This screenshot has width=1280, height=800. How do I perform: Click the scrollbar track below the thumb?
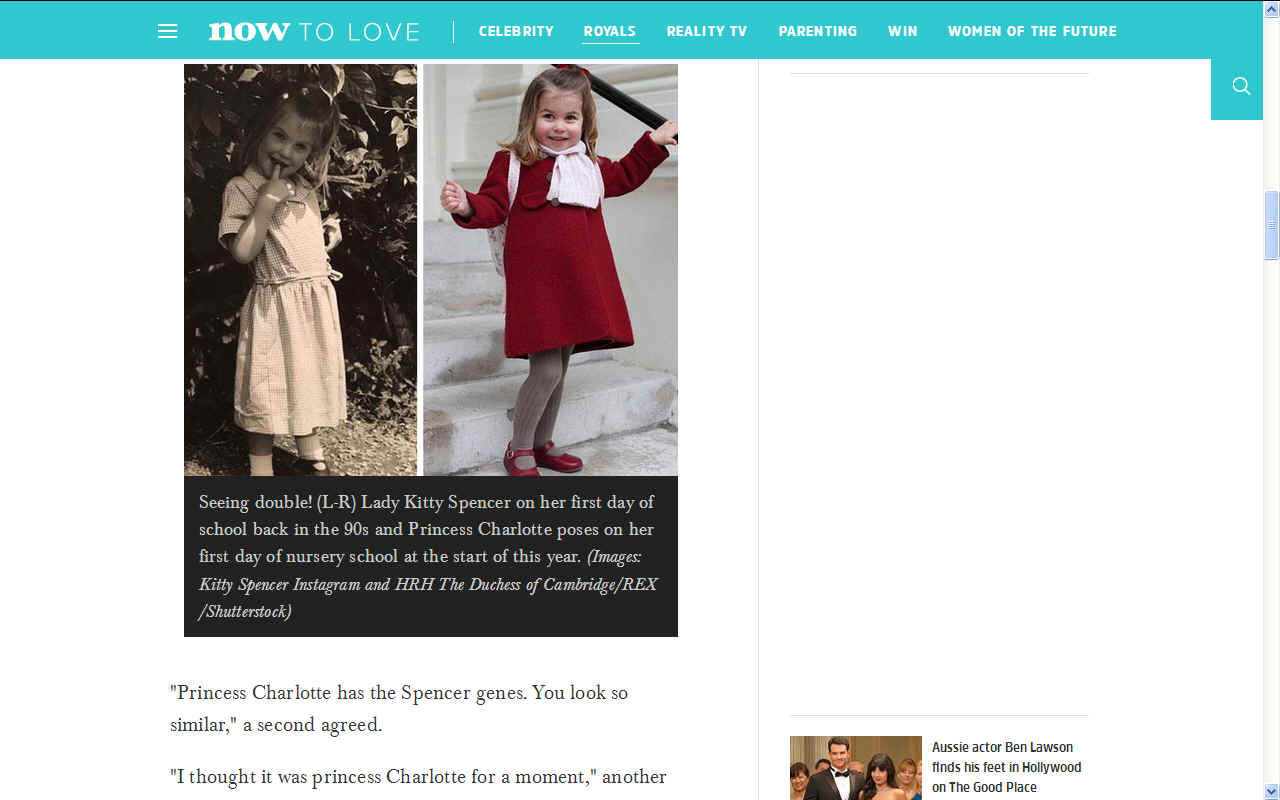click(1271, 520)
